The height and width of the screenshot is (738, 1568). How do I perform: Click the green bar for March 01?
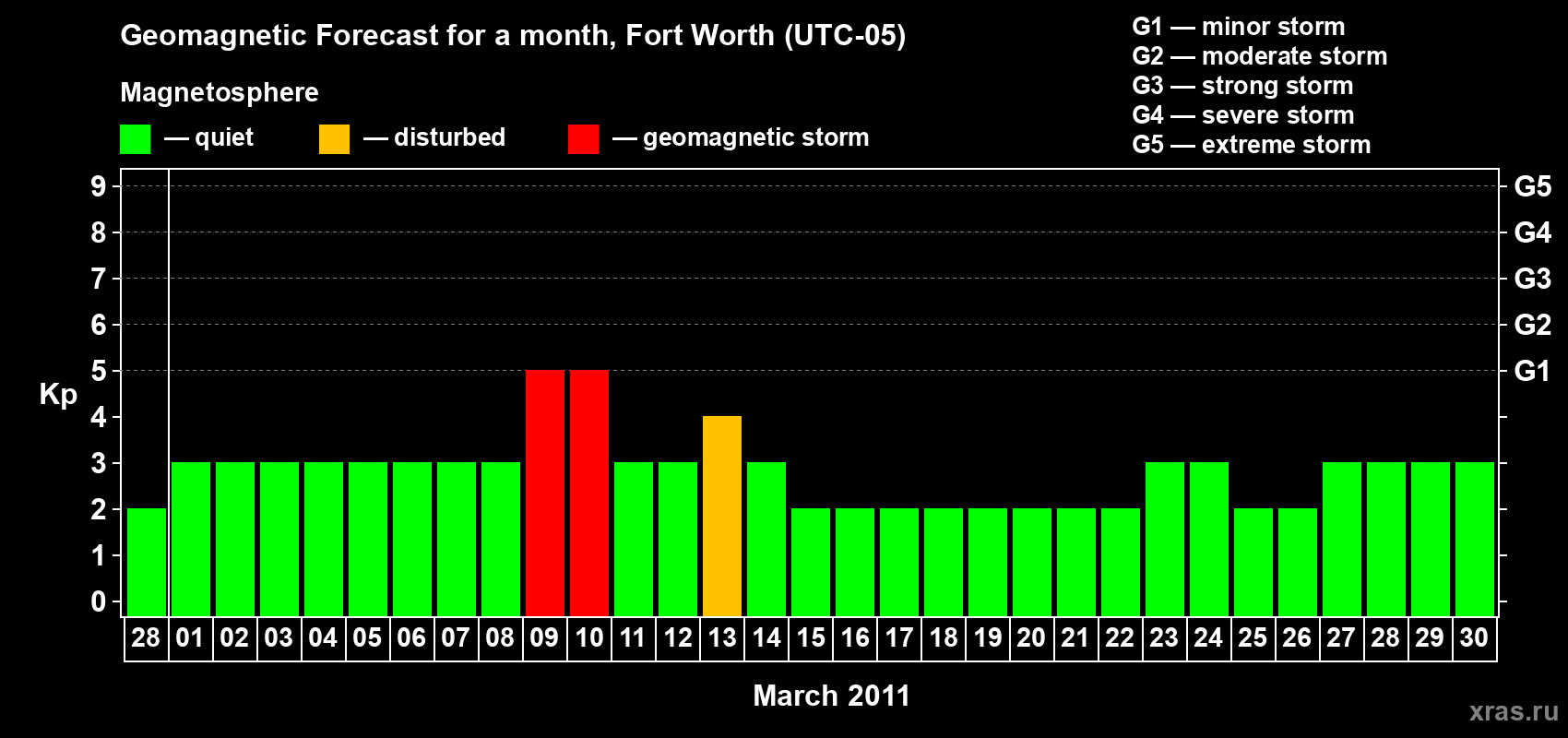[x=191, y=539]
